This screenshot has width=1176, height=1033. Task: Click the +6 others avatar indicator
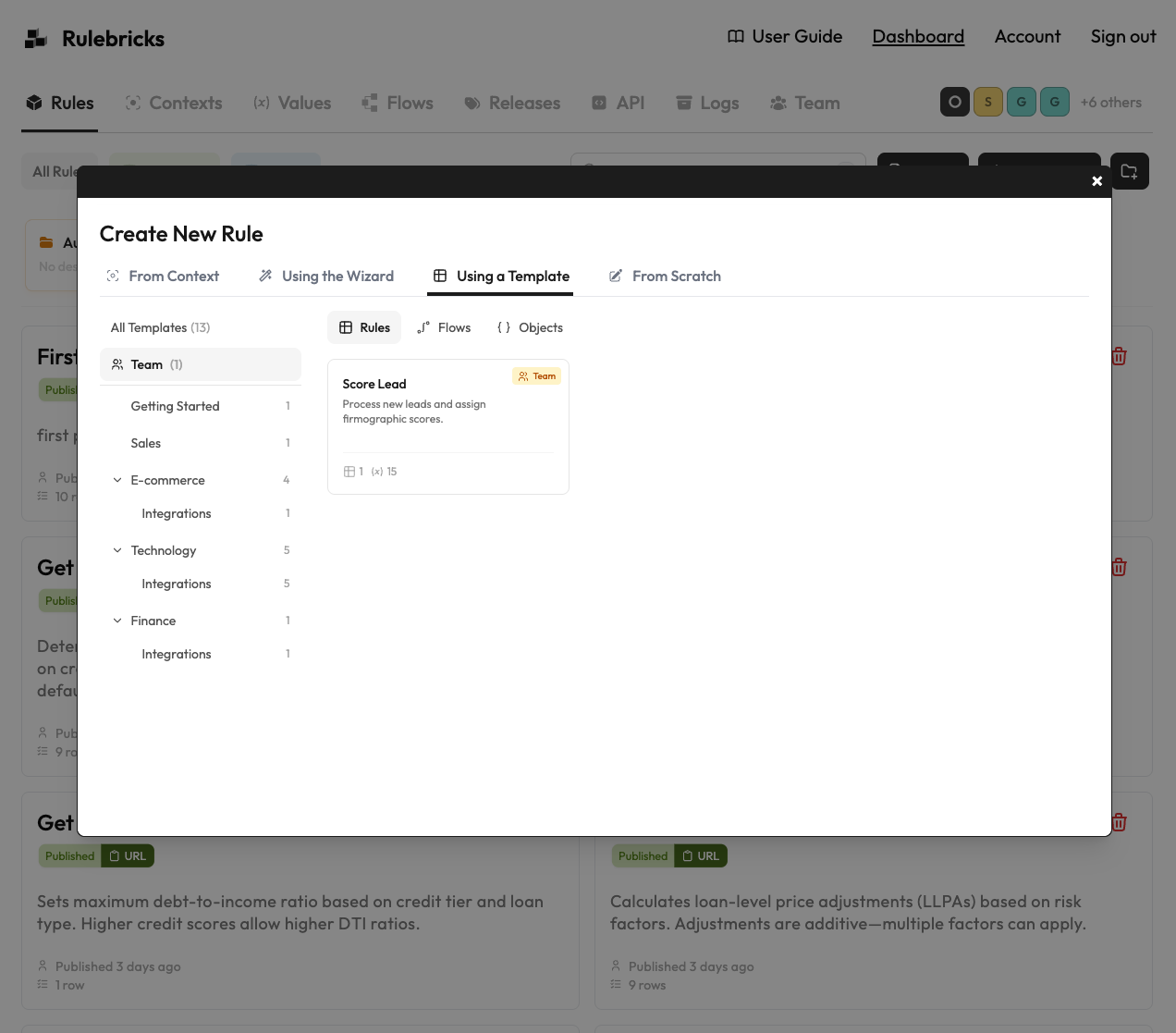(1111, 102)
